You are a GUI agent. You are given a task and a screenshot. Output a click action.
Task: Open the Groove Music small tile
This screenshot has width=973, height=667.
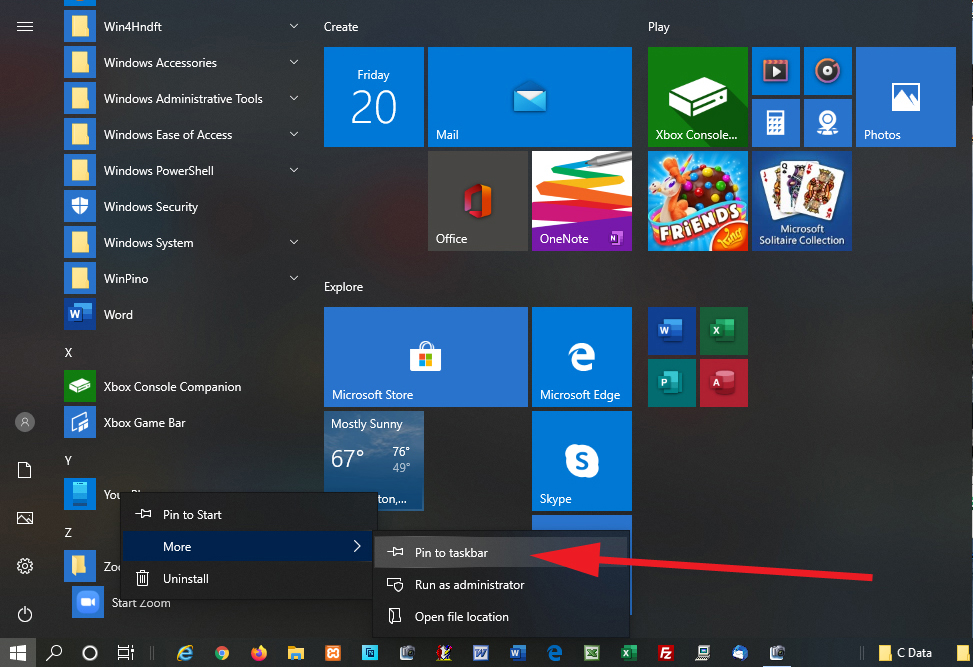(828, 71)
